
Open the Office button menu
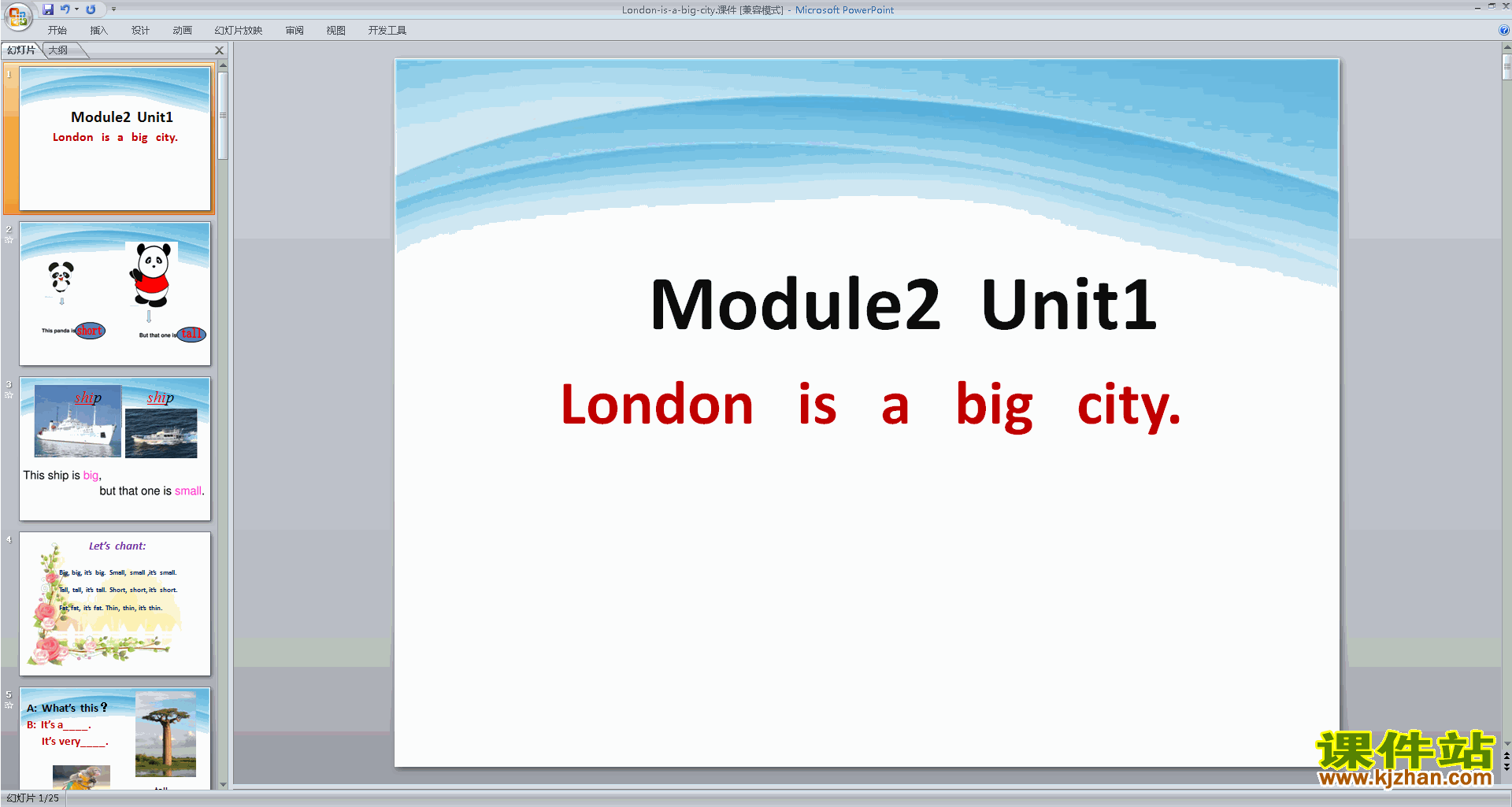pyautogui.click(x=17, y=16)
